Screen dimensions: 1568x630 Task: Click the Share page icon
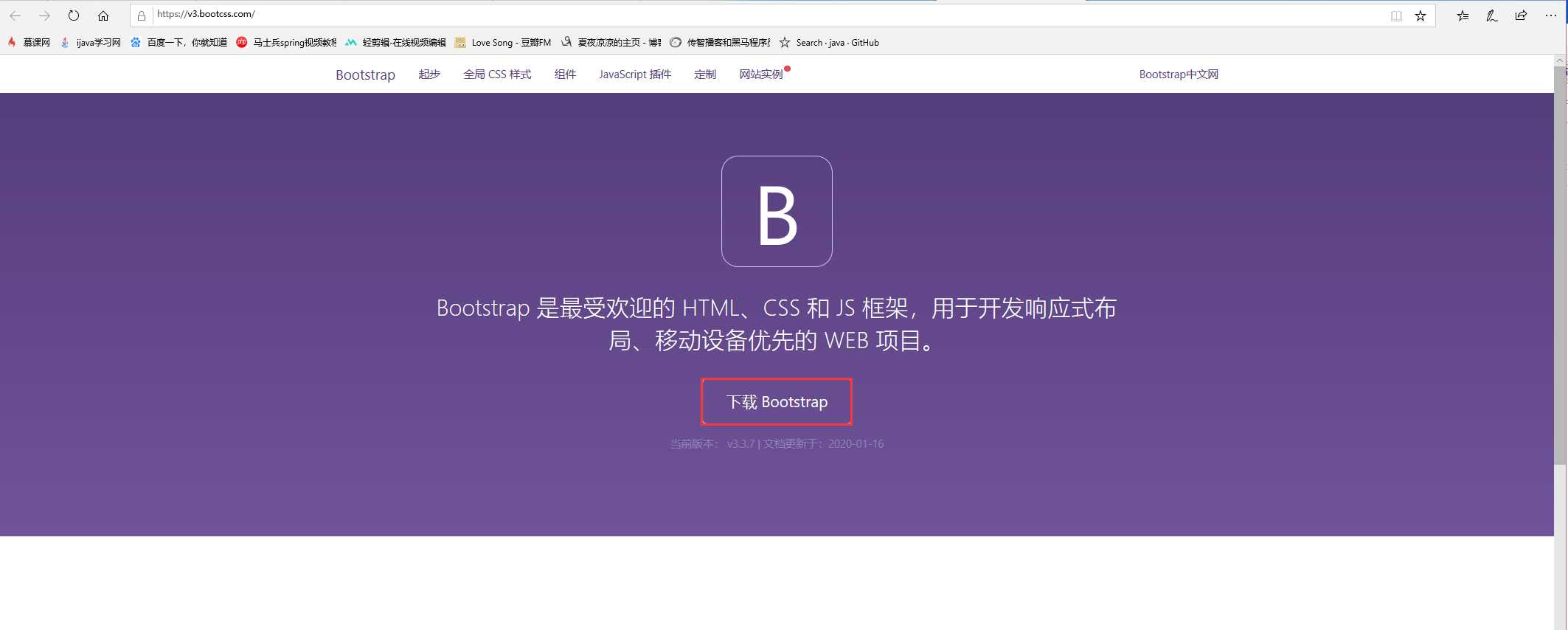point(1521,15)
